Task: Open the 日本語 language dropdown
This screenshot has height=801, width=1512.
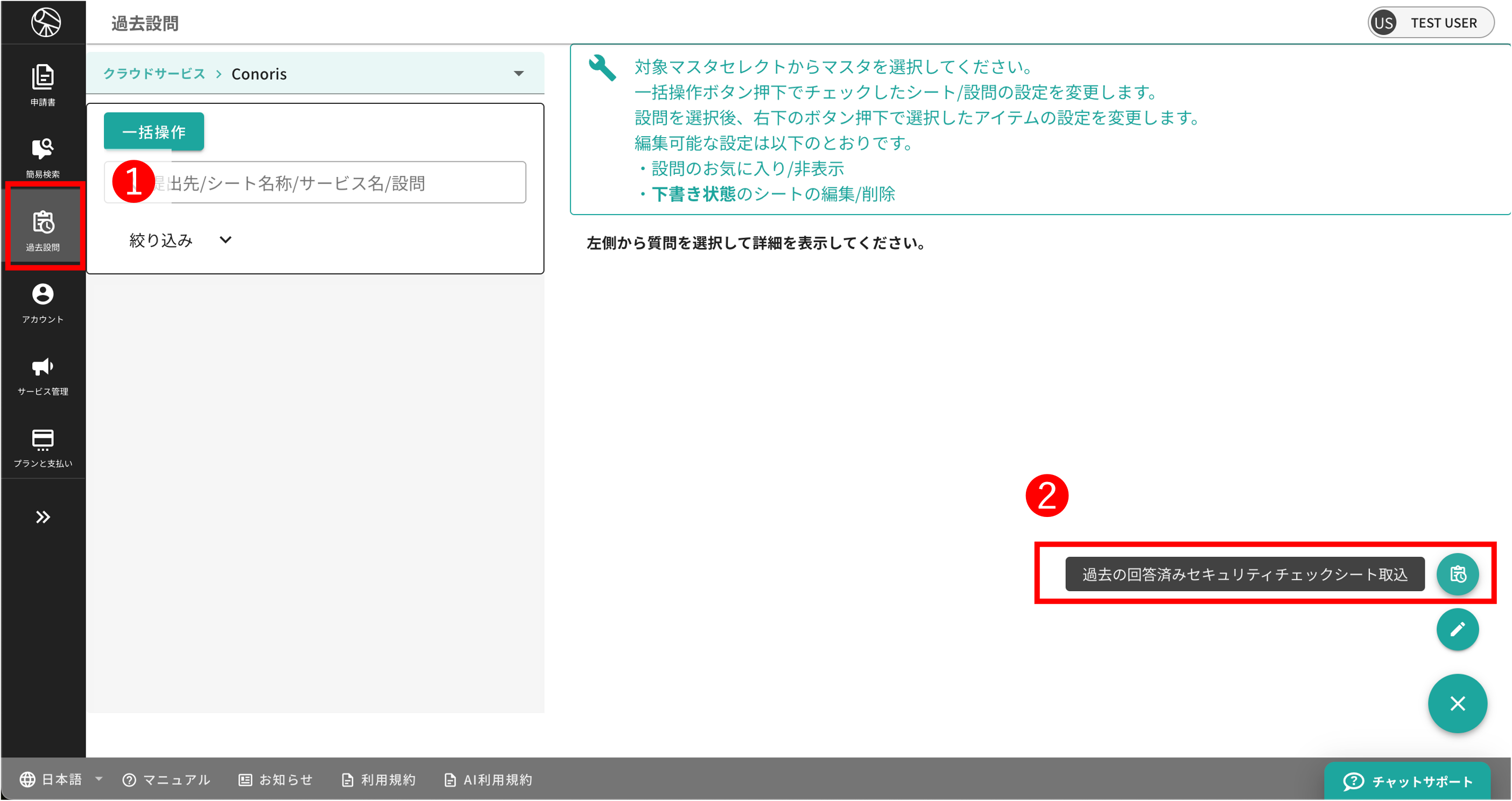Action: click(60, 779)
